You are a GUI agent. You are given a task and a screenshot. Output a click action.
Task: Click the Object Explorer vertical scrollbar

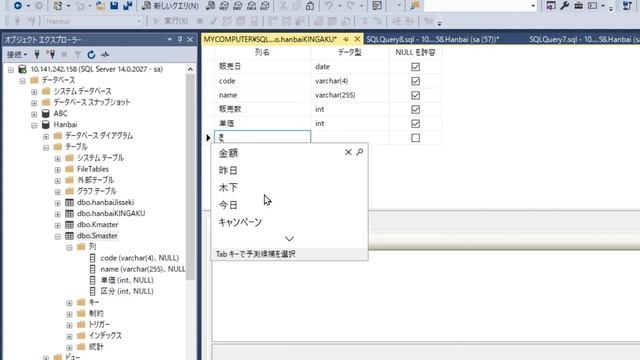(190, 176)
